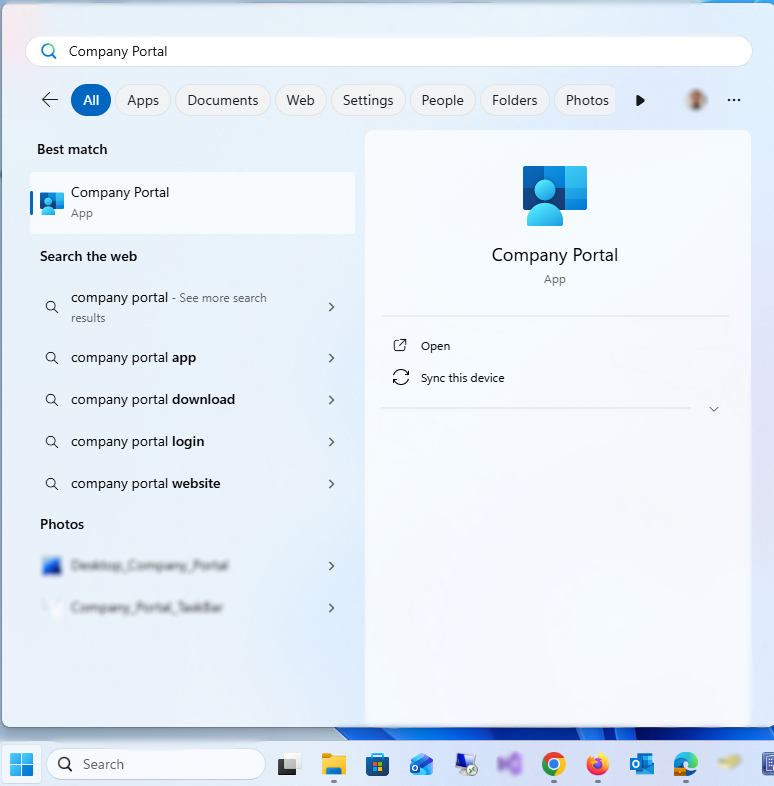The height and width of the screenshot is (786, 774).
Task: Expand first blurred photo result chevron
Action: pyautogui.click(x=331, y=566)
